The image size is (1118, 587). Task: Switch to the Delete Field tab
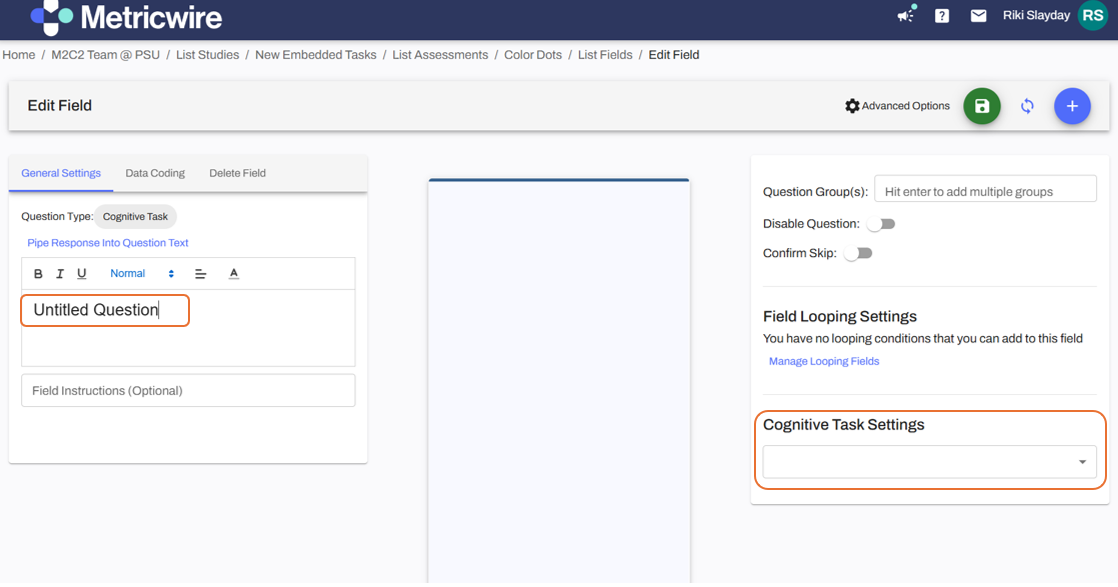[237, 173]
